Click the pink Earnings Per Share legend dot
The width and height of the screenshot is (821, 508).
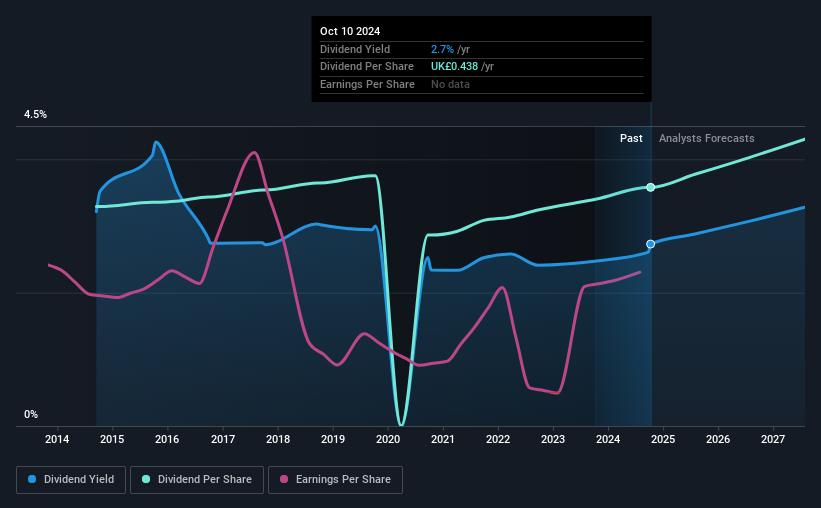[284, 479]
